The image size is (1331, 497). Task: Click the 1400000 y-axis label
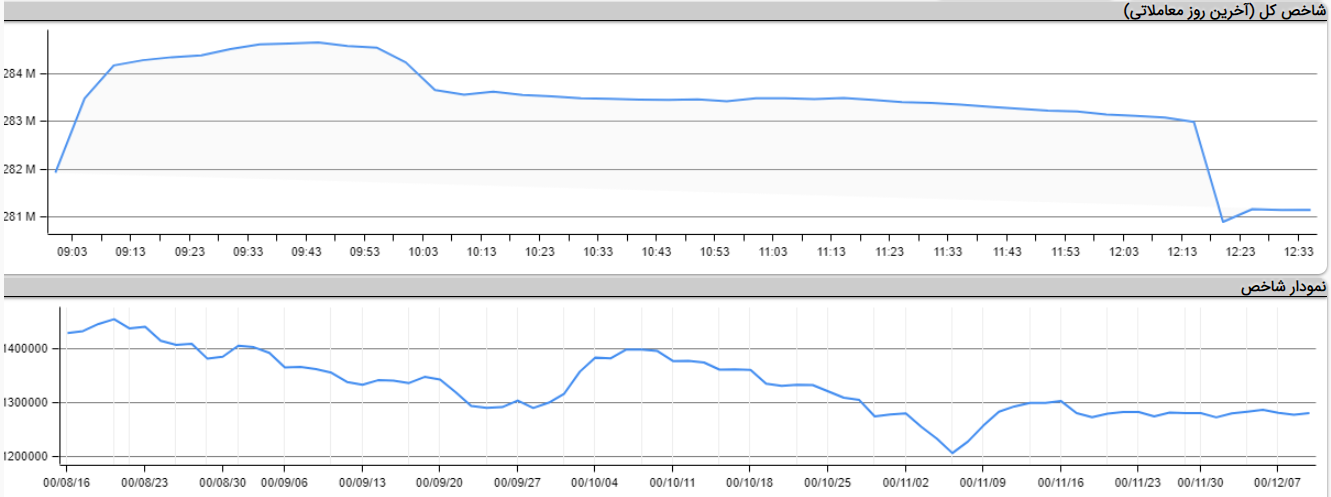(32, 349)
